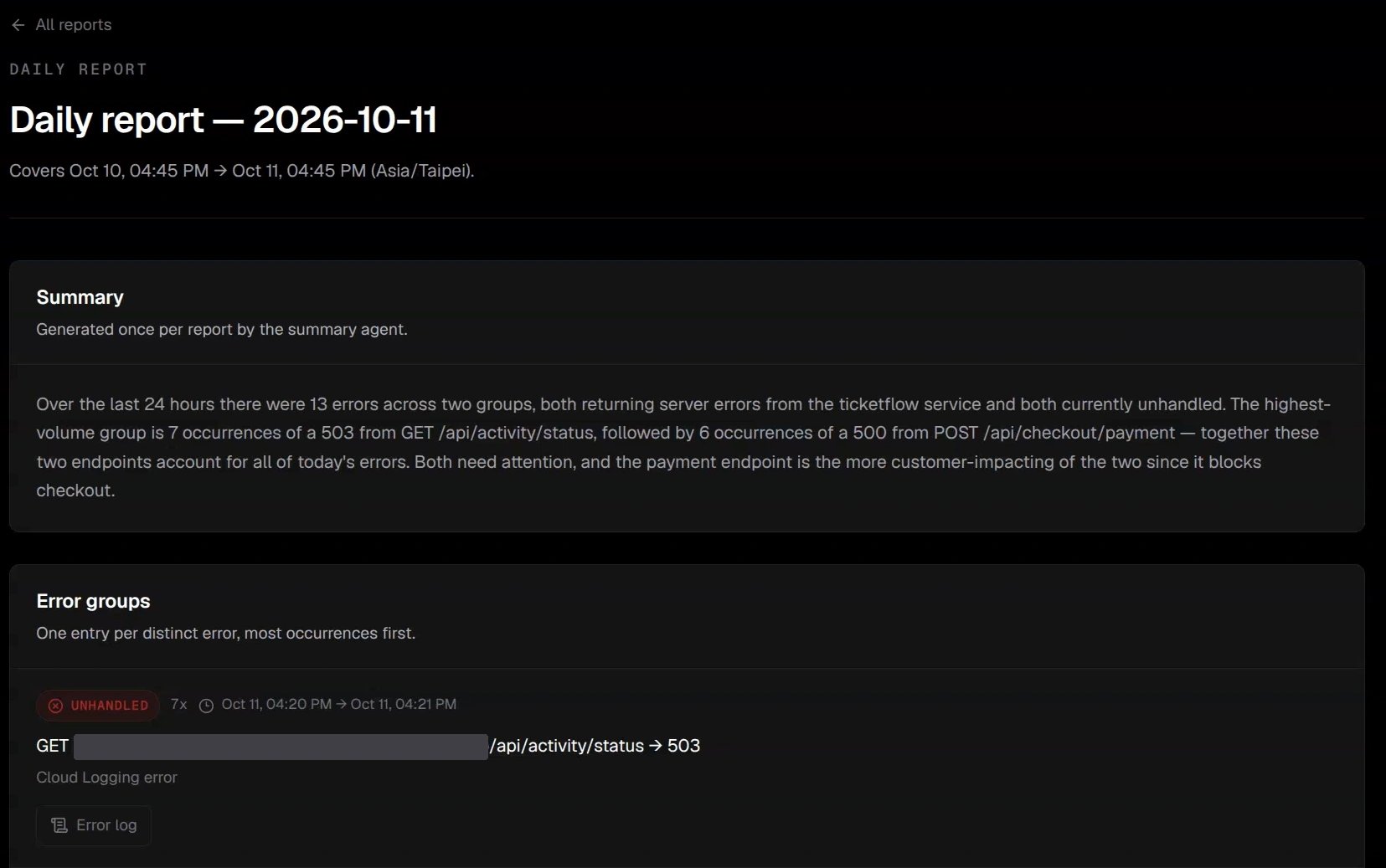Screen dimensions: 1386x868
Task: Open the Error log button
Action: (94, 825)
